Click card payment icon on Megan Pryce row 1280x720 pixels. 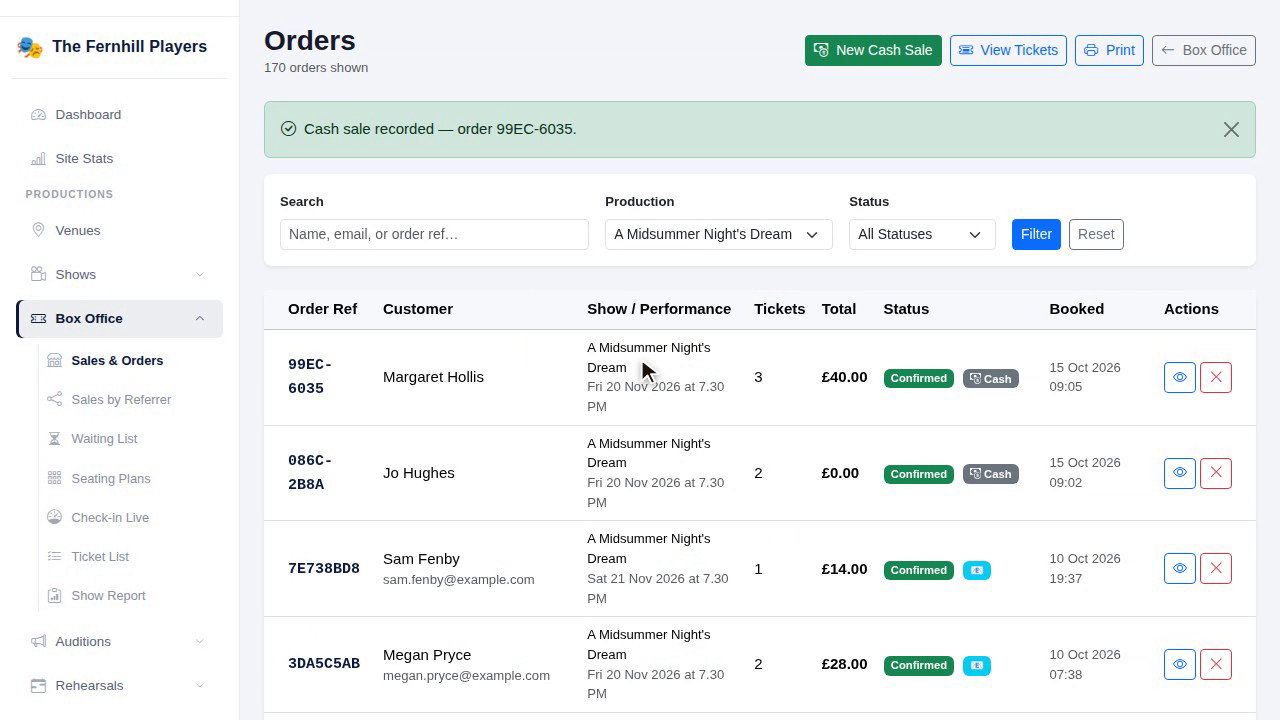(x=977, y=666)
